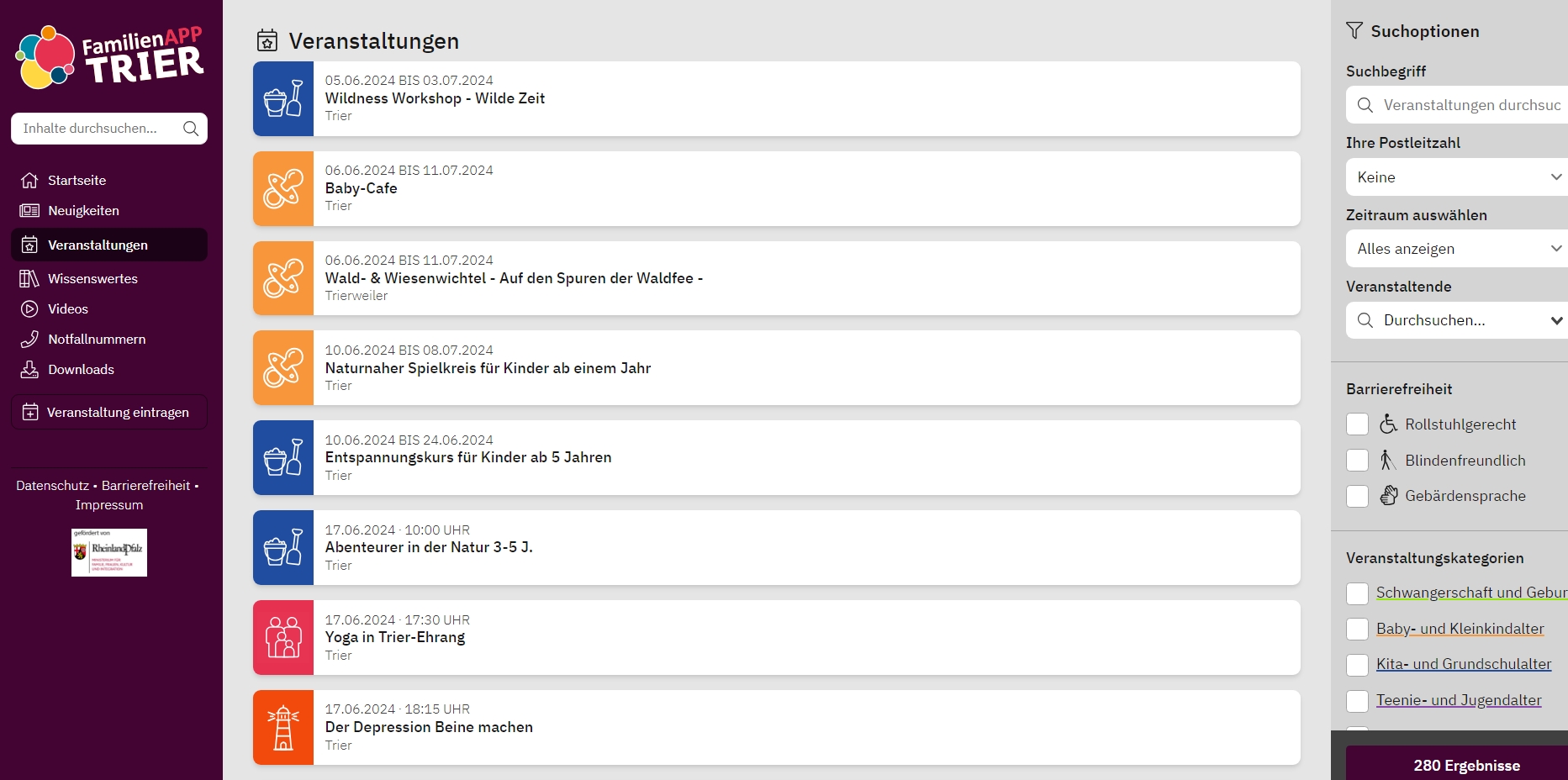Click the Yoga in Trier-Ehrang family icon
The height and width of the screenshot is (780, 1568).
[x=283, y=638]
